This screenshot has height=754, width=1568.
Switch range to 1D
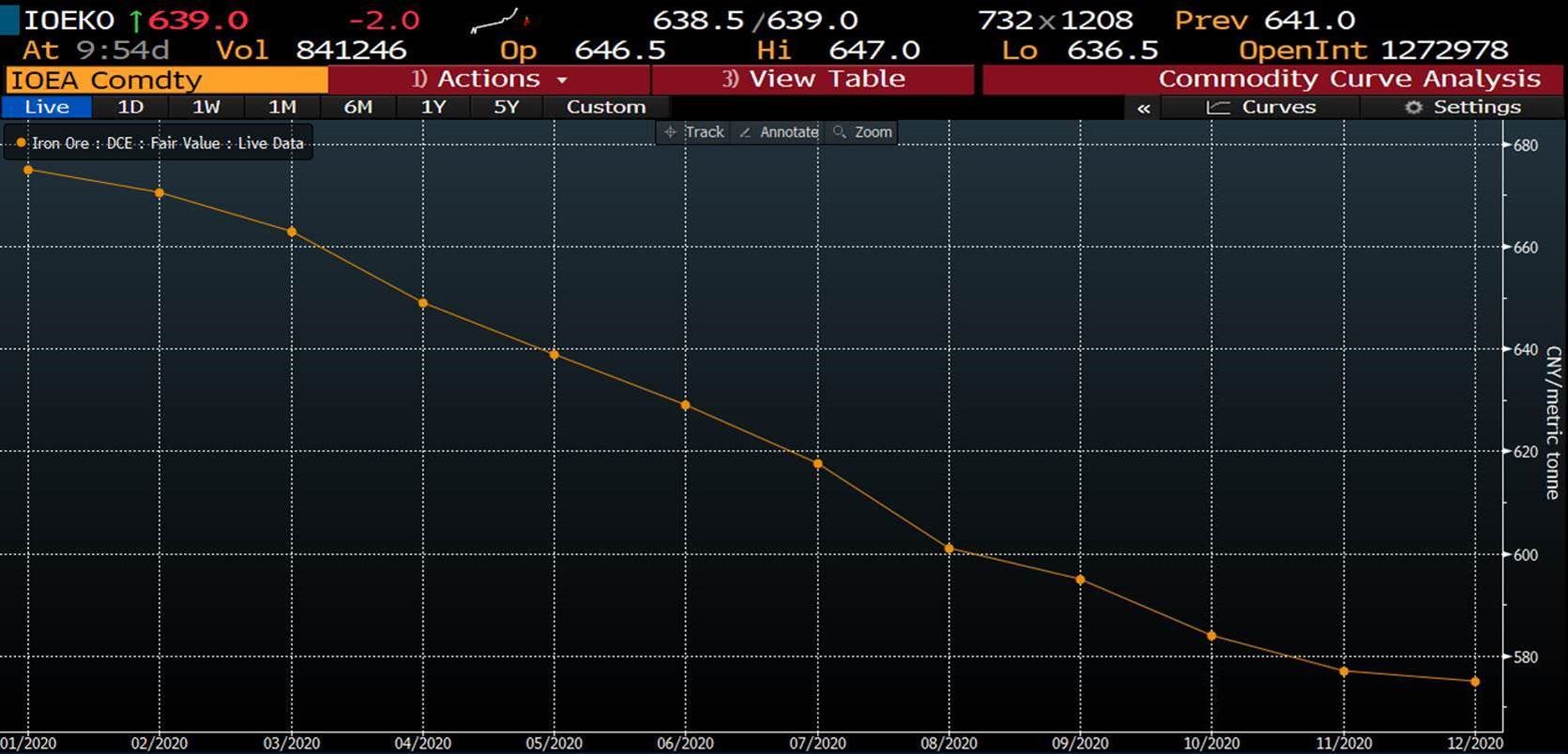pyautogui.click(x=129, y=107)
